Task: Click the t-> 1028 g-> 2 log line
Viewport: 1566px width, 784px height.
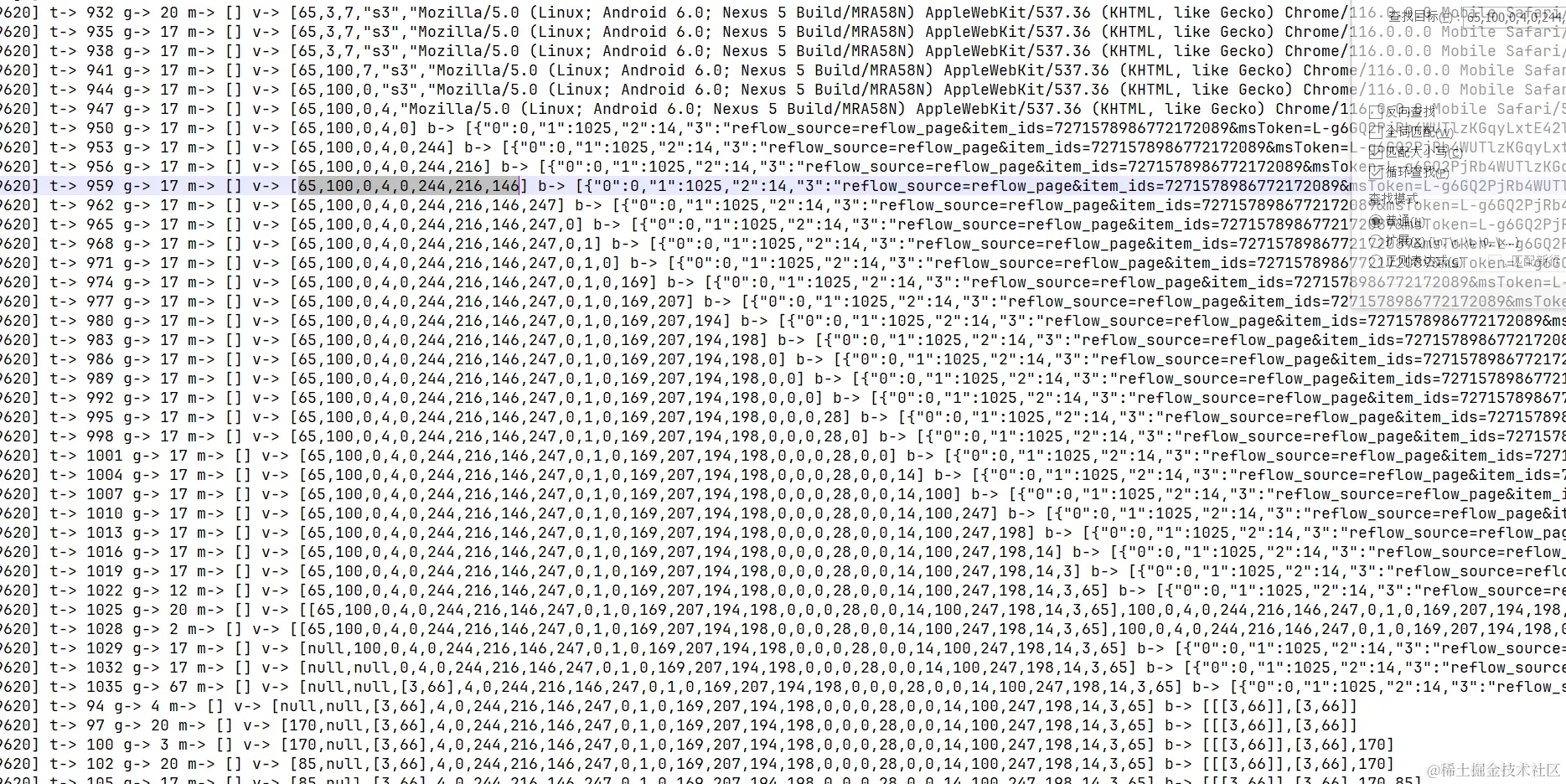Action: point(783,629)
